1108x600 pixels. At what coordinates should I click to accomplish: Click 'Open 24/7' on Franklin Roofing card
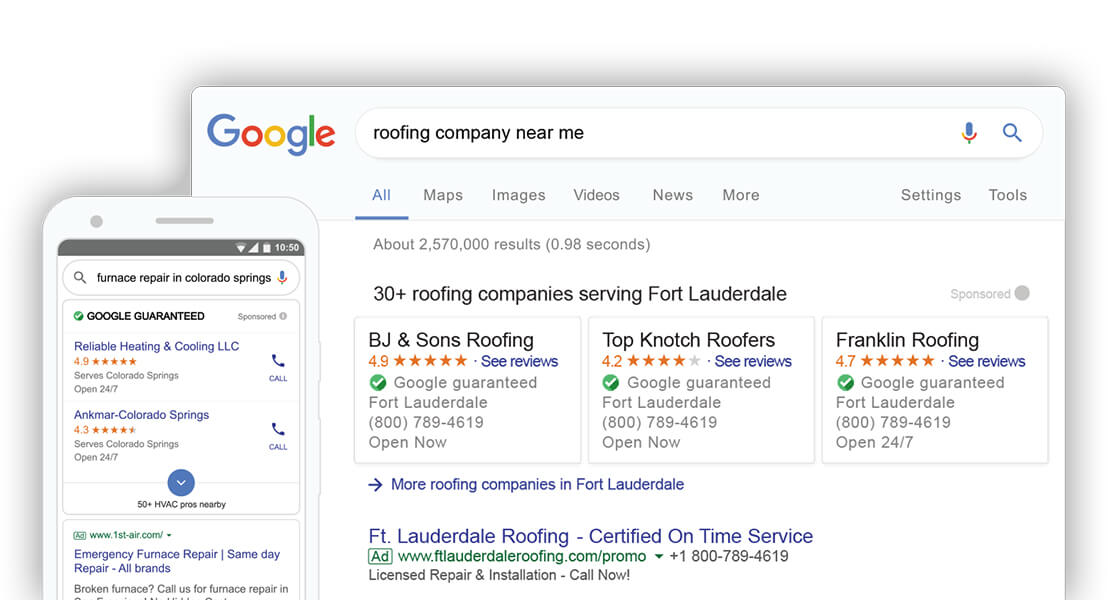(x=874, y=442)
